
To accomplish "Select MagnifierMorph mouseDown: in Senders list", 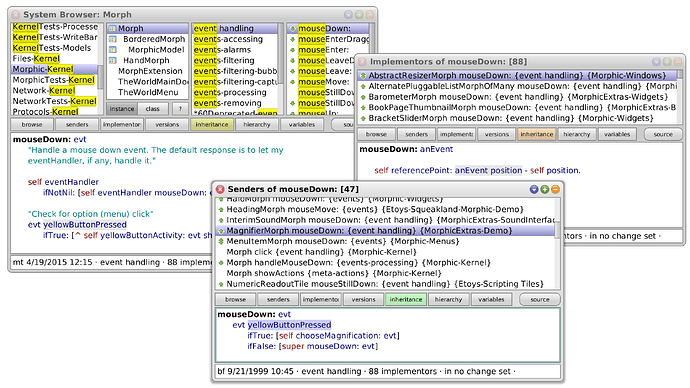I will point(385,231).
